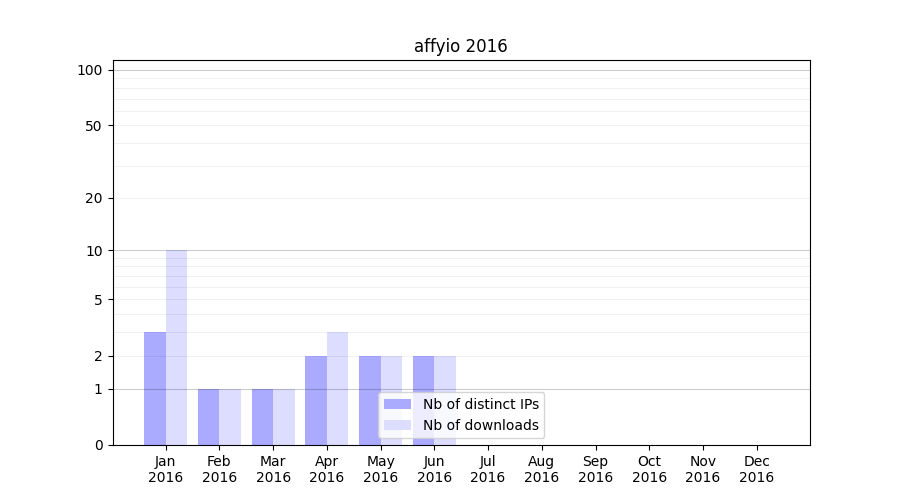
Task: Click the chart title 'affyio 2016'
Action: [460, 46]
